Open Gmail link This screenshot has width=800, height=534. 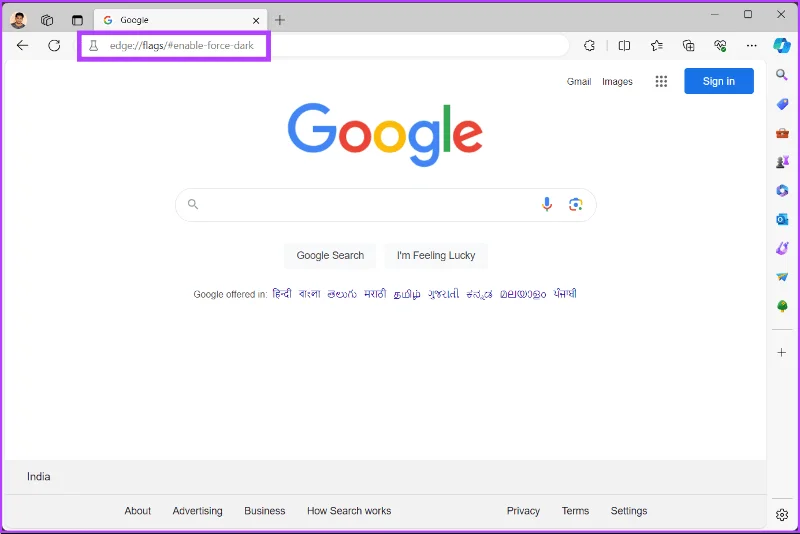point(579,82)
